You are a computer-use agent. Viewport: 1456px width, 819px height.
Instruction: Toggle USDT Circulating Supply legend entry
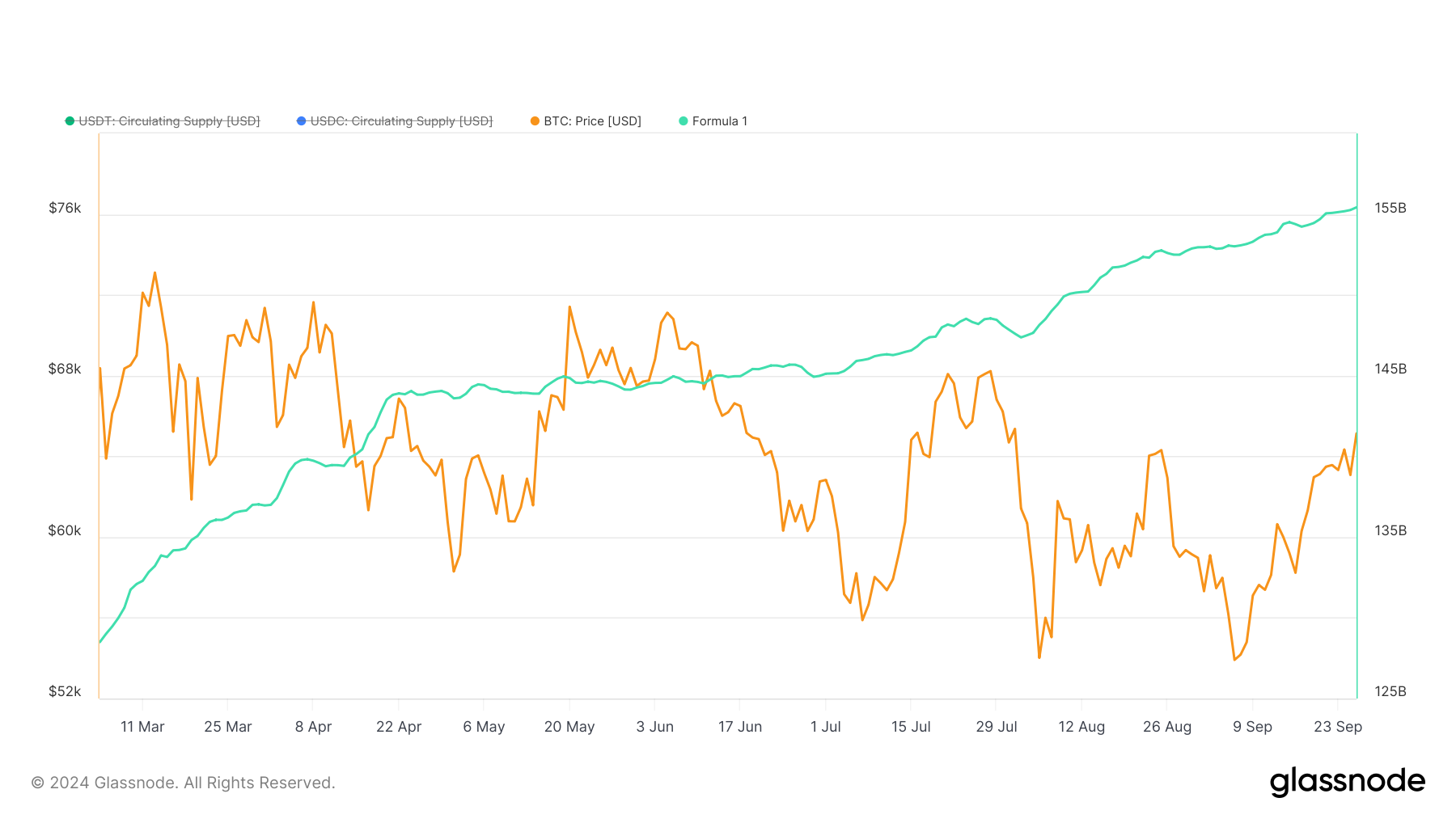click(163, 121)
